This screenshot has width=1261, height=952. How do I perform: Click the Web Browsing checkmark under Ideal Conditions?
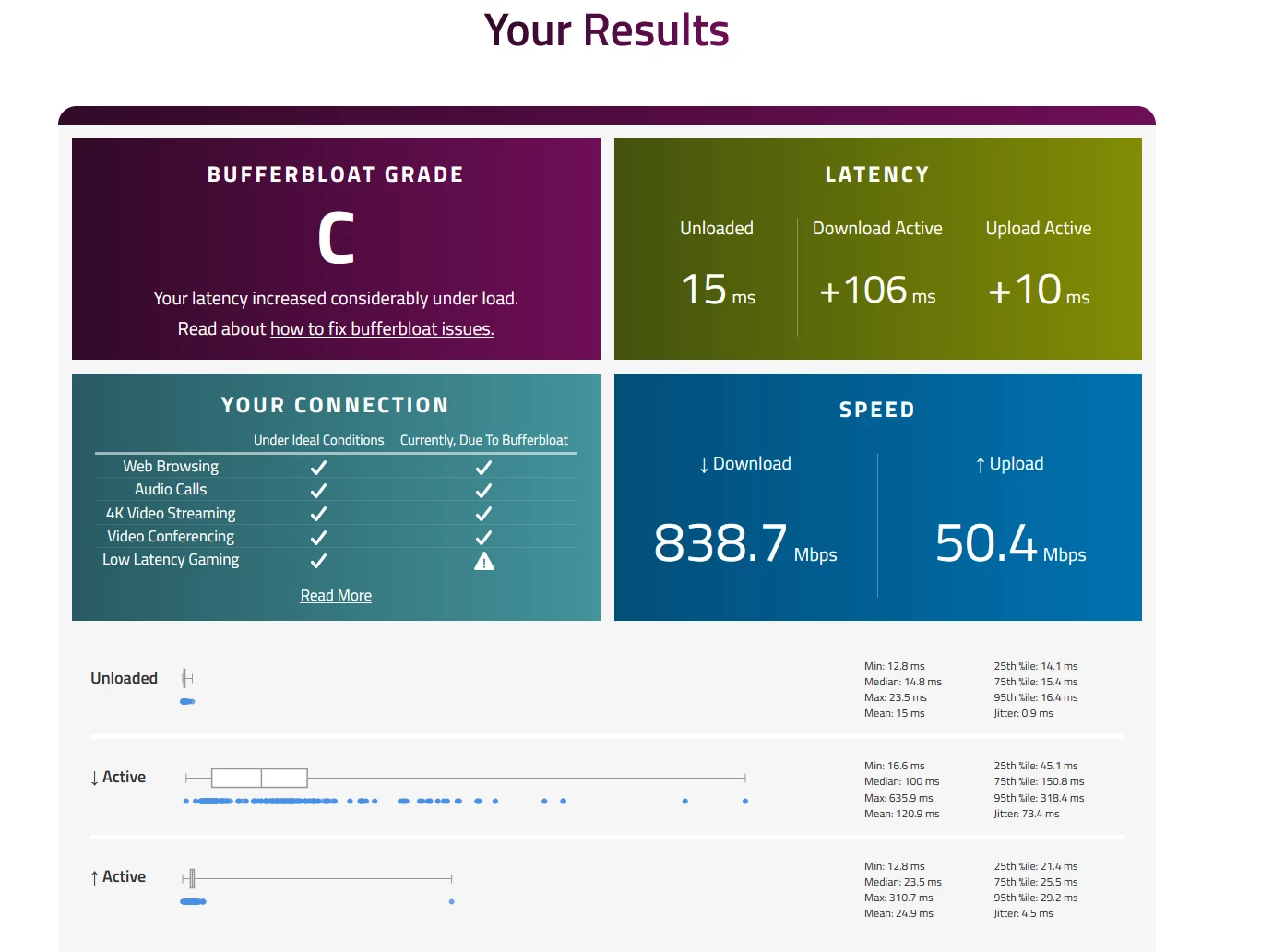[x=318, y=467]
